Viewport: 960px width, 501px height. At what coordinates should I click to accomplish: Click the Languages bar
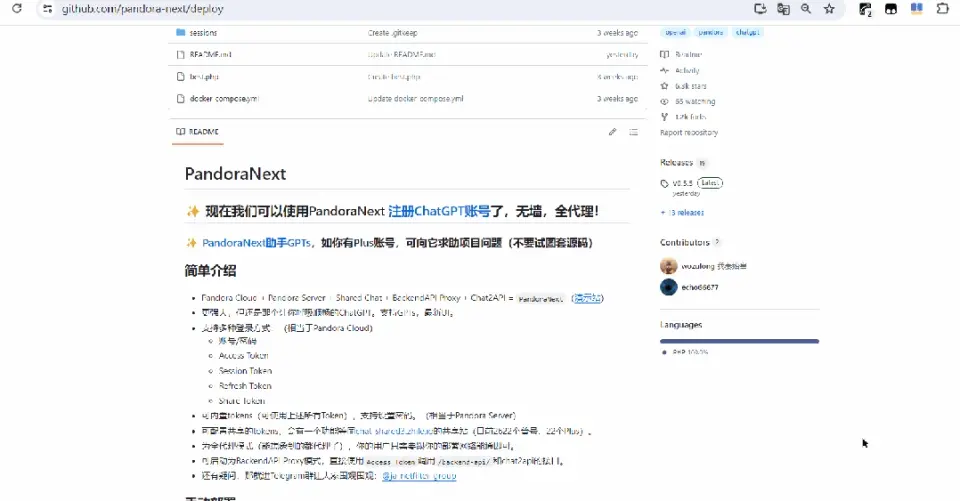[x=740, y=341]
